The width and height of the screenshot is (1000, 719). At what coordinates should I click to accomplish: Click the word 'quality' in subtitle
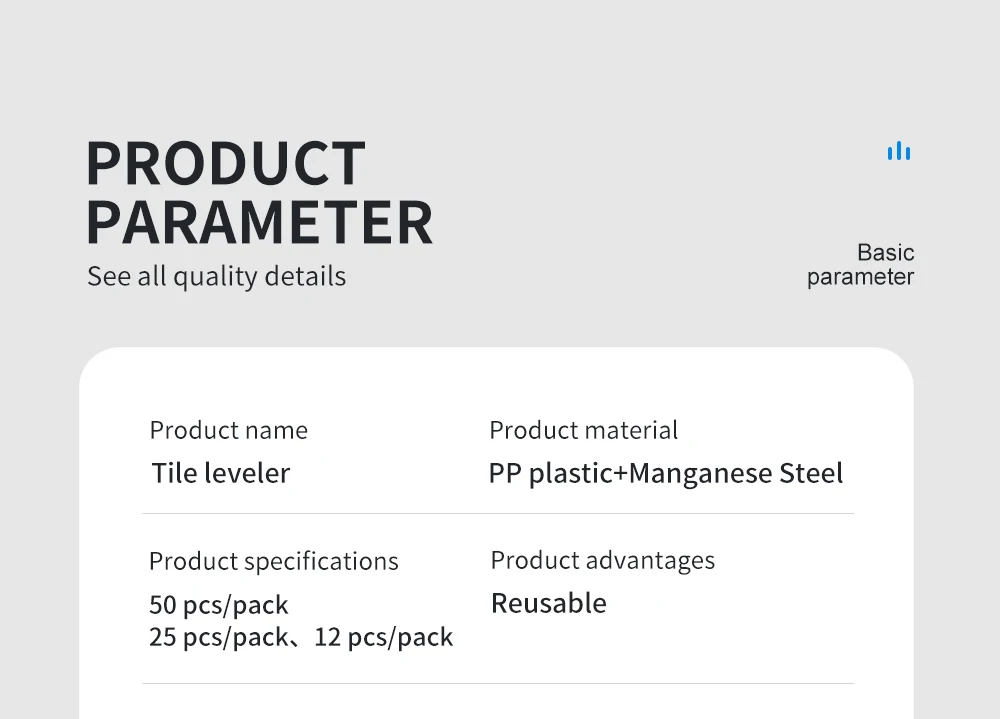[x=215, y=278]
